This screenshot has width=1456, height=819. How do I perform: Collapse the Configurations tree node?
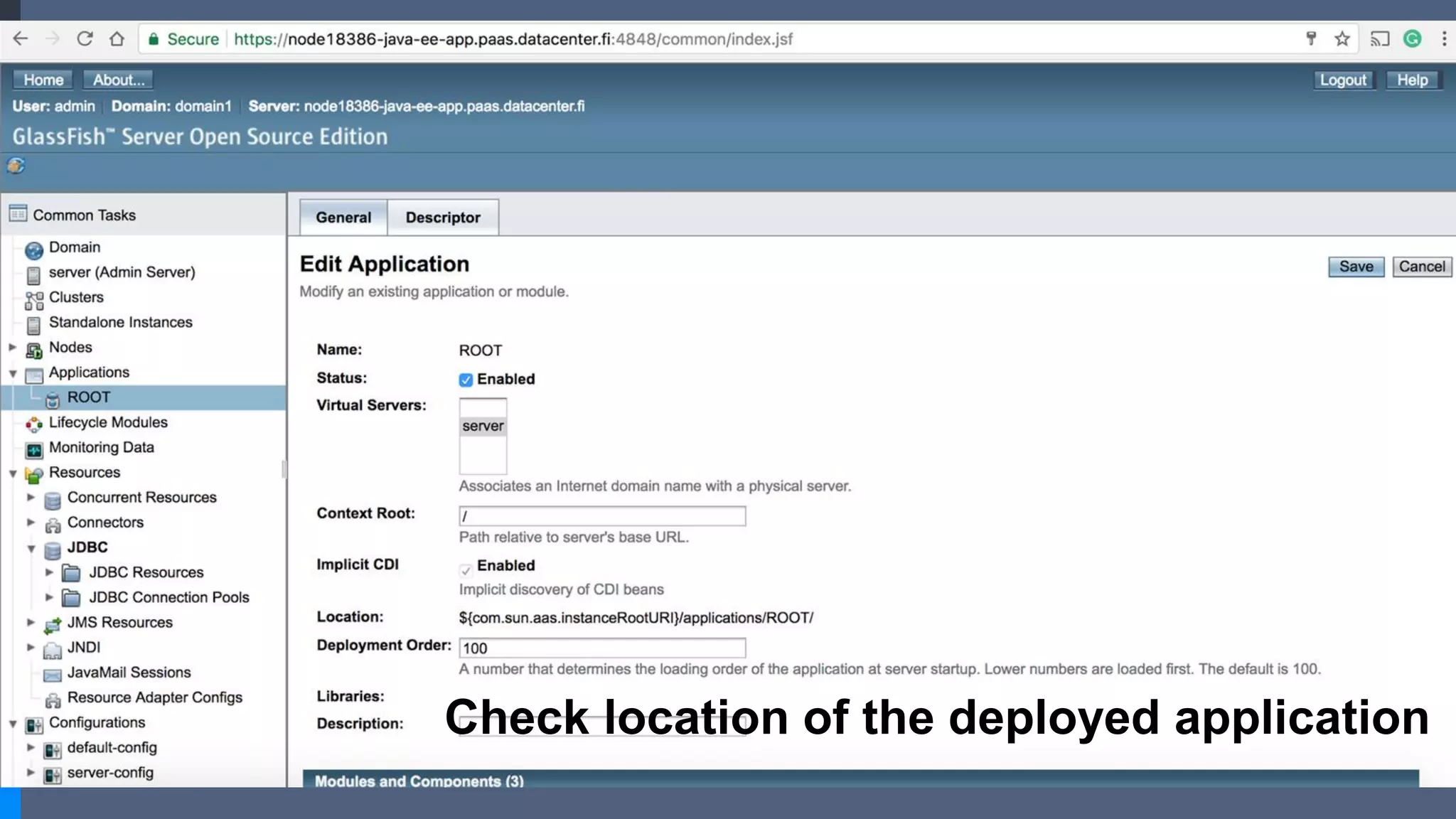coord(13,724)
